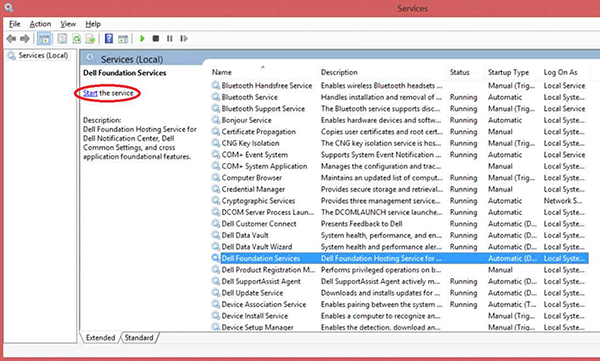
Task: Click 'Presents Feedback to Dell' description
Action: (361, 224)
